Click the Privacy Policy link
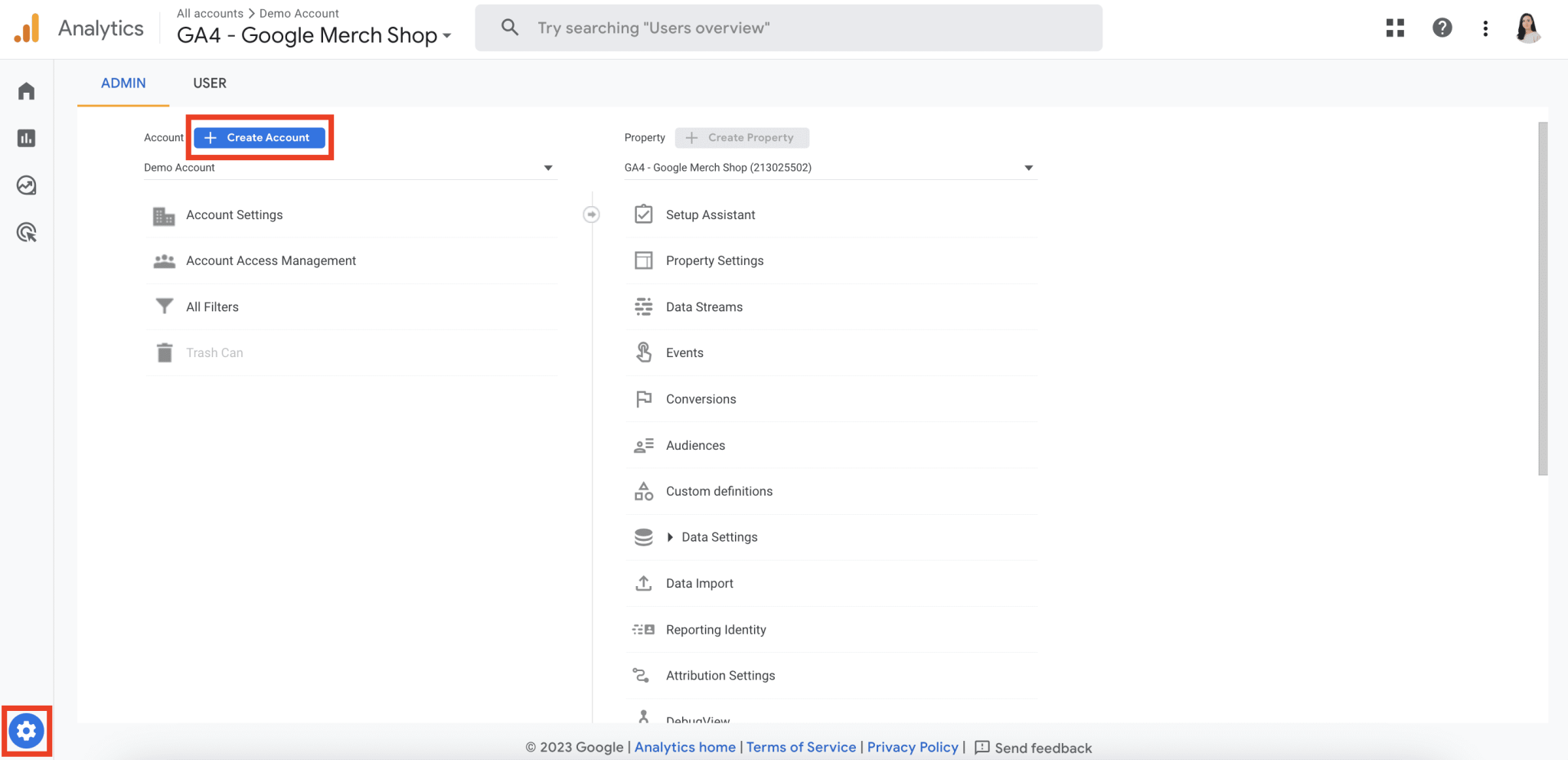Screen dimensions: 1568x760 913,747
